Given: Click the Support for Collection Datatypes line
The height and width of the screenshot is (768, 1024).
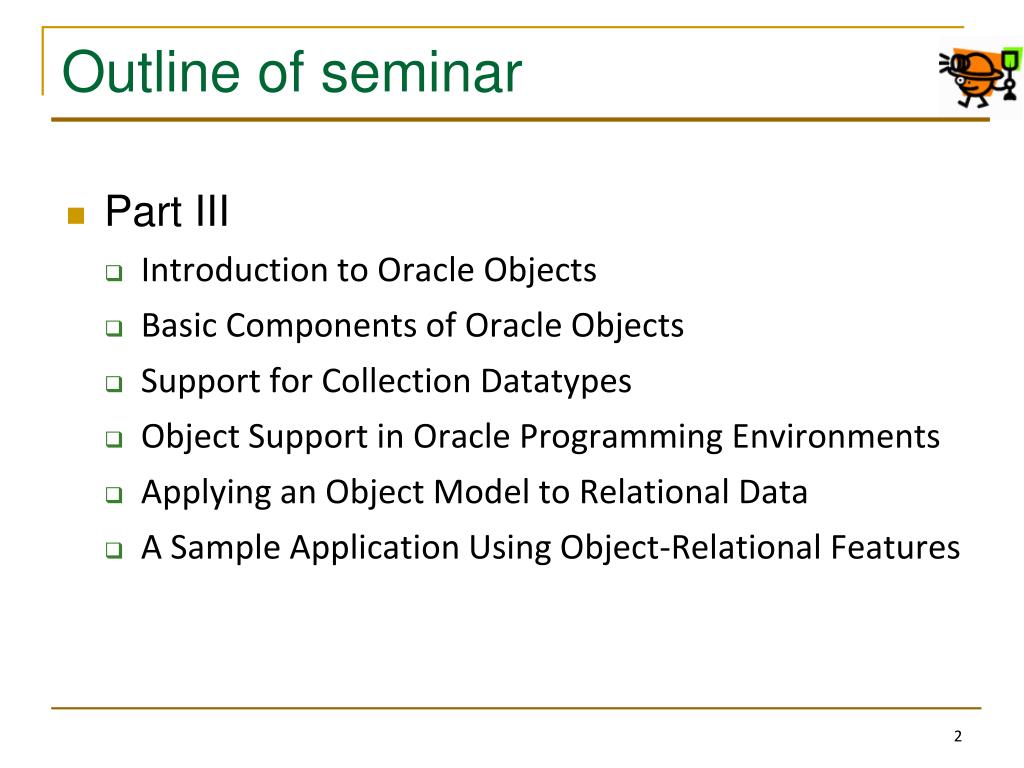Looking at the screenshot, I should pyautogui.click(x=387, y=381).
